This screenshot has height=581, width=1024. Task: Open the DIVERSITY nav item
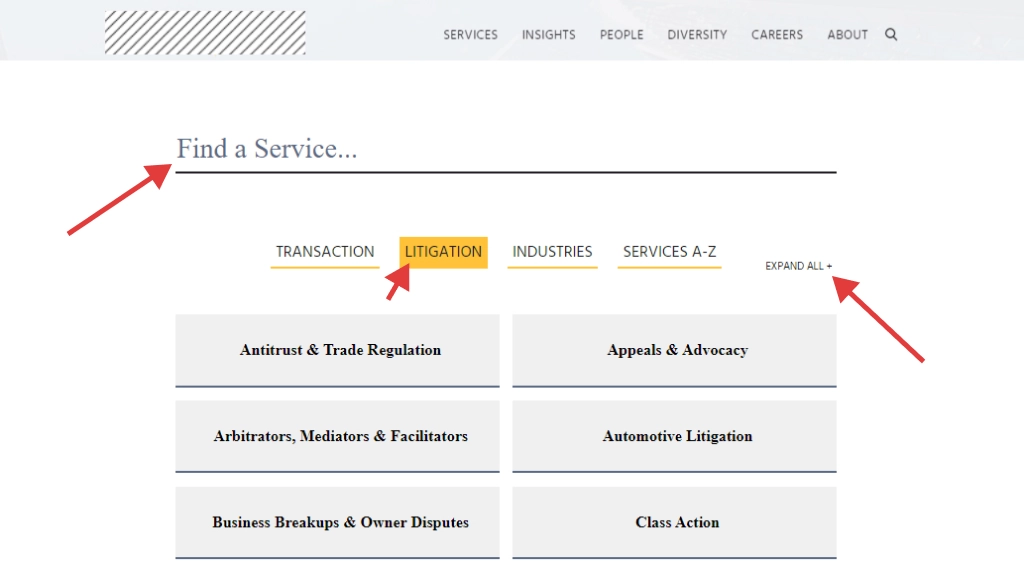coord(697,35)
